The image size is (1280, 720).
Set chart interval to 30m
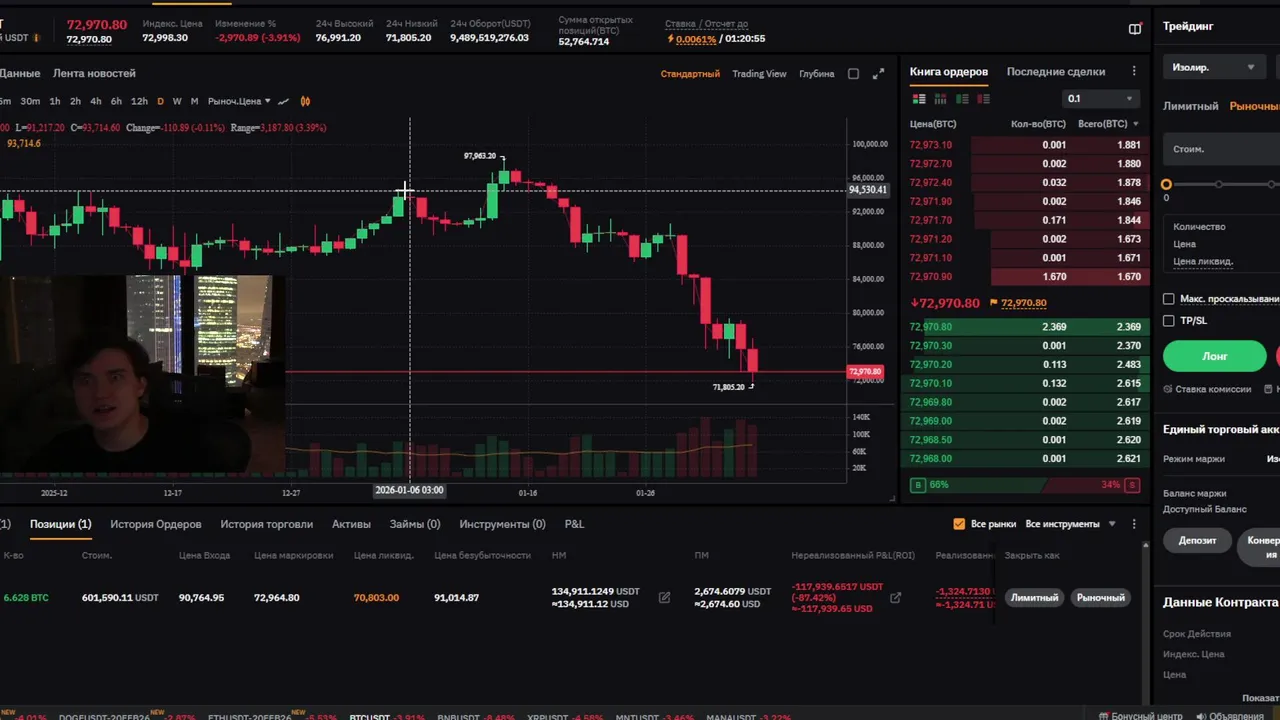click(30, 101)
